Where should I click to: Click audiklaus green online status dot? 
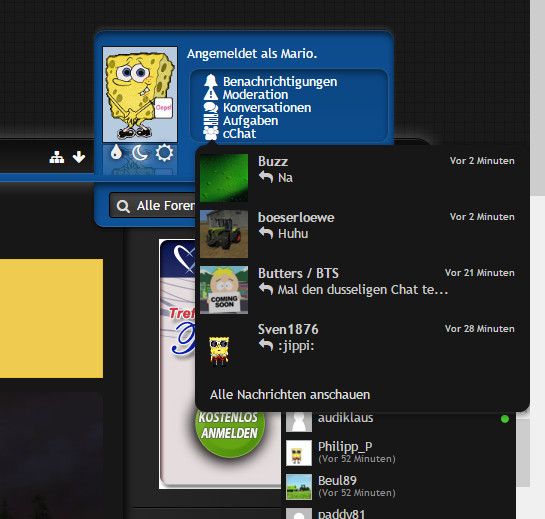point(505,419)
